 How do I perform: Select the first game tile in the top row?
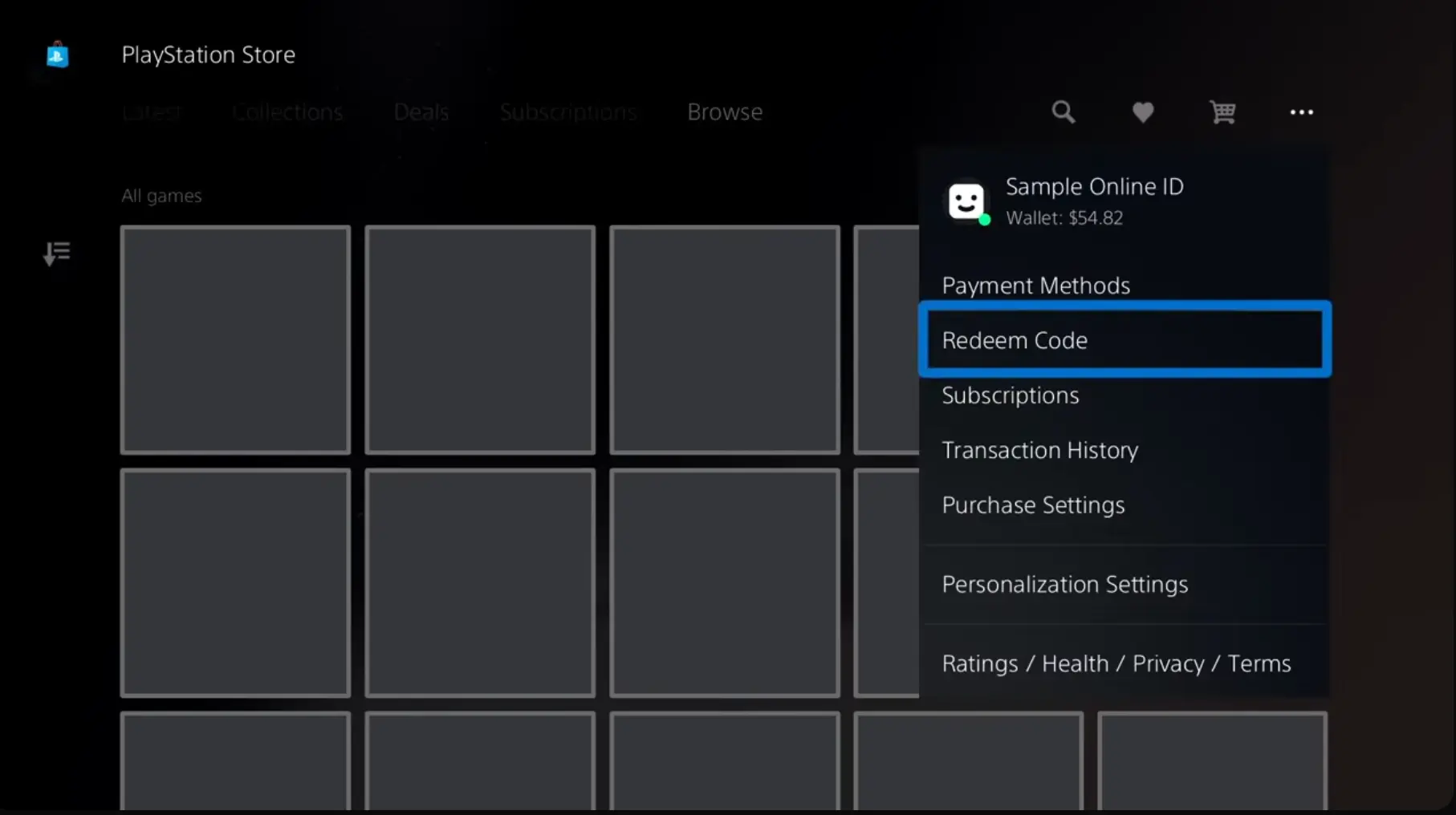pyautogui.click(x=235, y=340)
